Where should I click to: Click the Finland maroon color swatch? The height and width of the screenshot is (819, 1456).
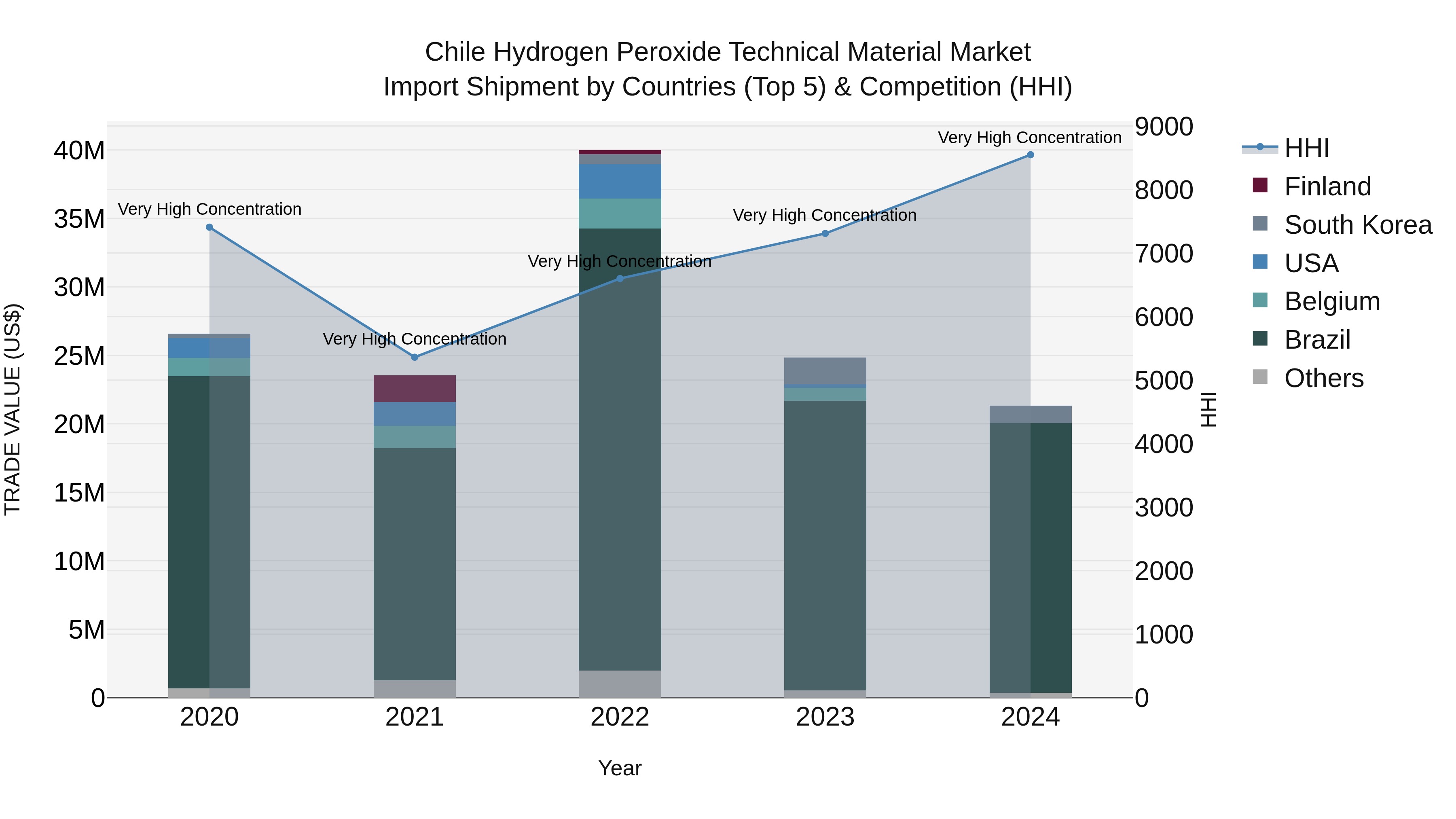1260,185
